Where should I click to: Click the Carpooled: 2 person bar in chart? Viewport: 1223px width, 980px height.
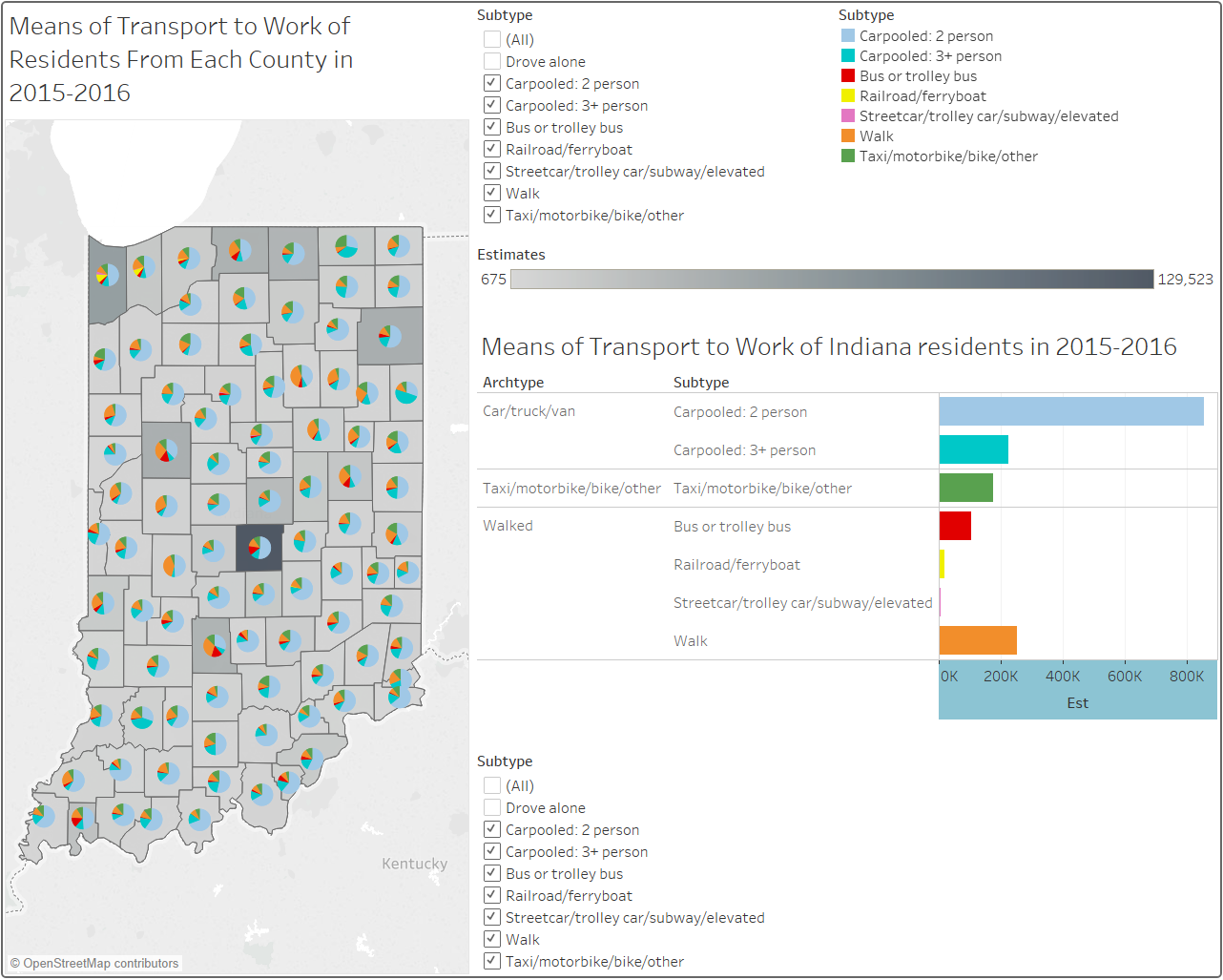[x=1071, y=411]
